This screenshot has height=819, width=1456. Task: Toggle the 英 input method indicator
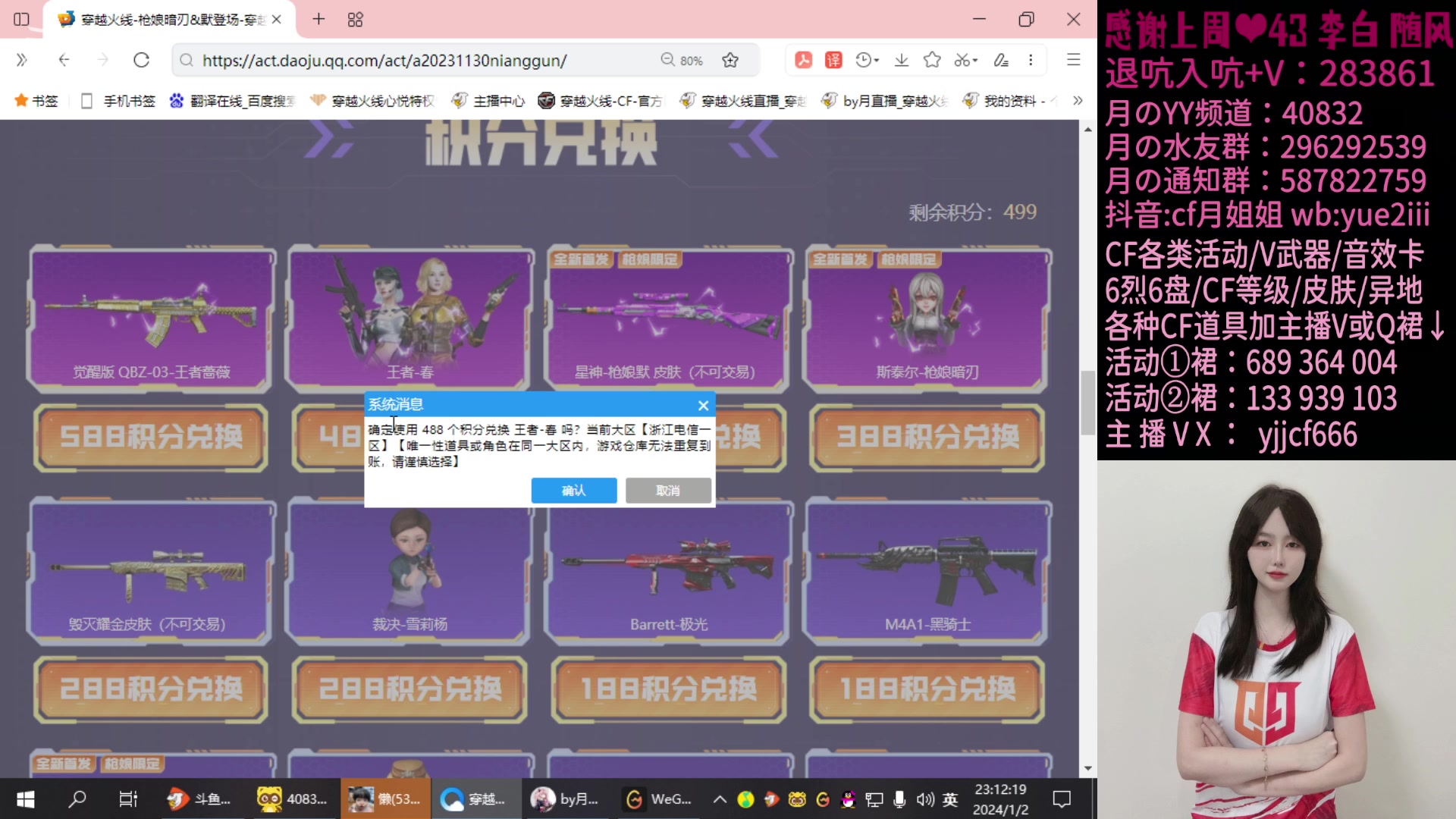(950, 799)
